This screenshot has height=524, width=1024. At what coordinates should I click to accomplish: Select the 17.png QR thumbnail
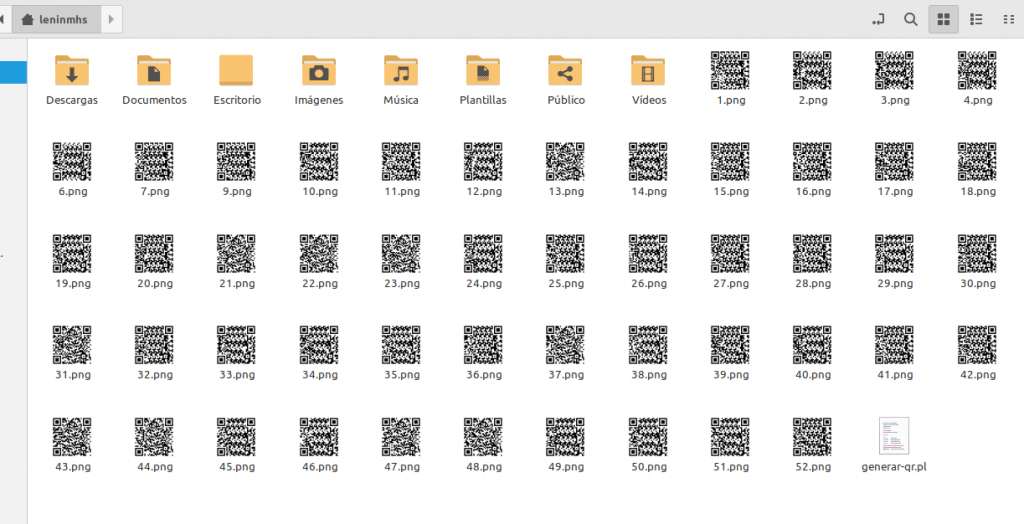895,162
